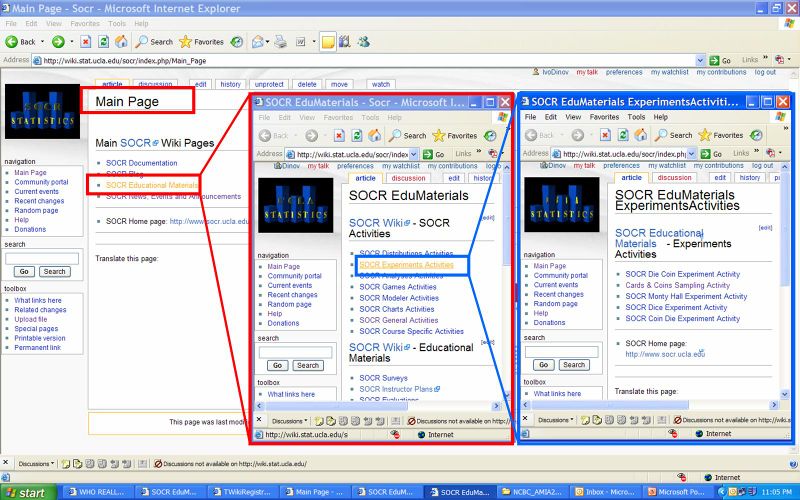
Task: Click Stop icon in EduMaterials window toolbar
Action: [x=339, y=135]
